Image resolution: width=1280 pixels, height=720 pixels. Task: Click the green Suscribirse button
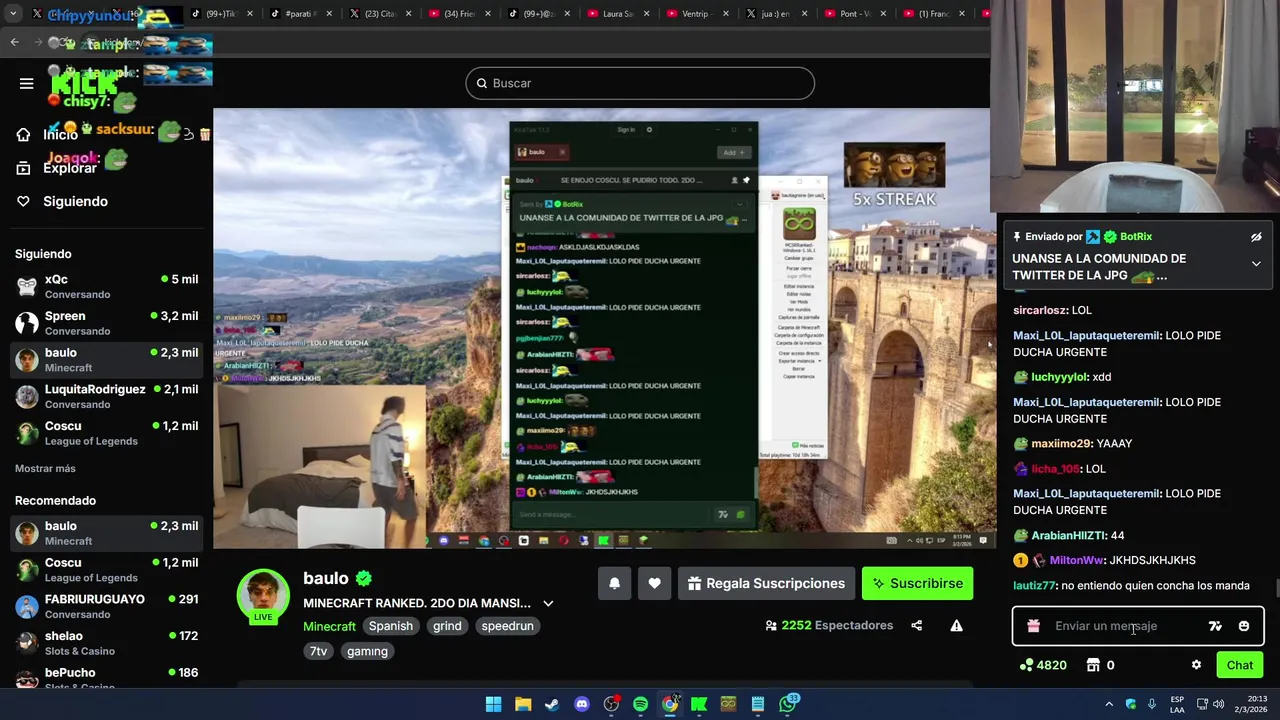coord(917,583)
